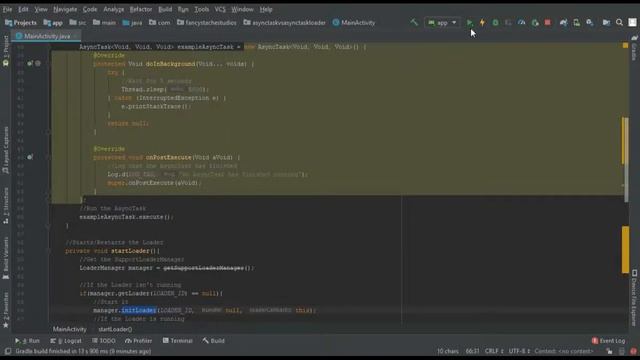The height and width of the screenshot is (360, 640).
Task: Click the Context no context status item
Action: pyautogui.click(x=564, y=351)
